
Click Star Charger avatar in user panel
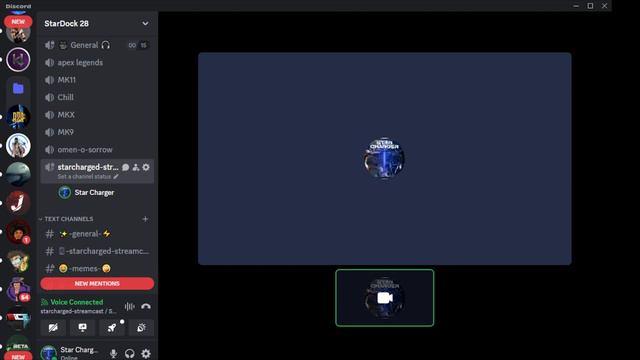pos(48,353)
